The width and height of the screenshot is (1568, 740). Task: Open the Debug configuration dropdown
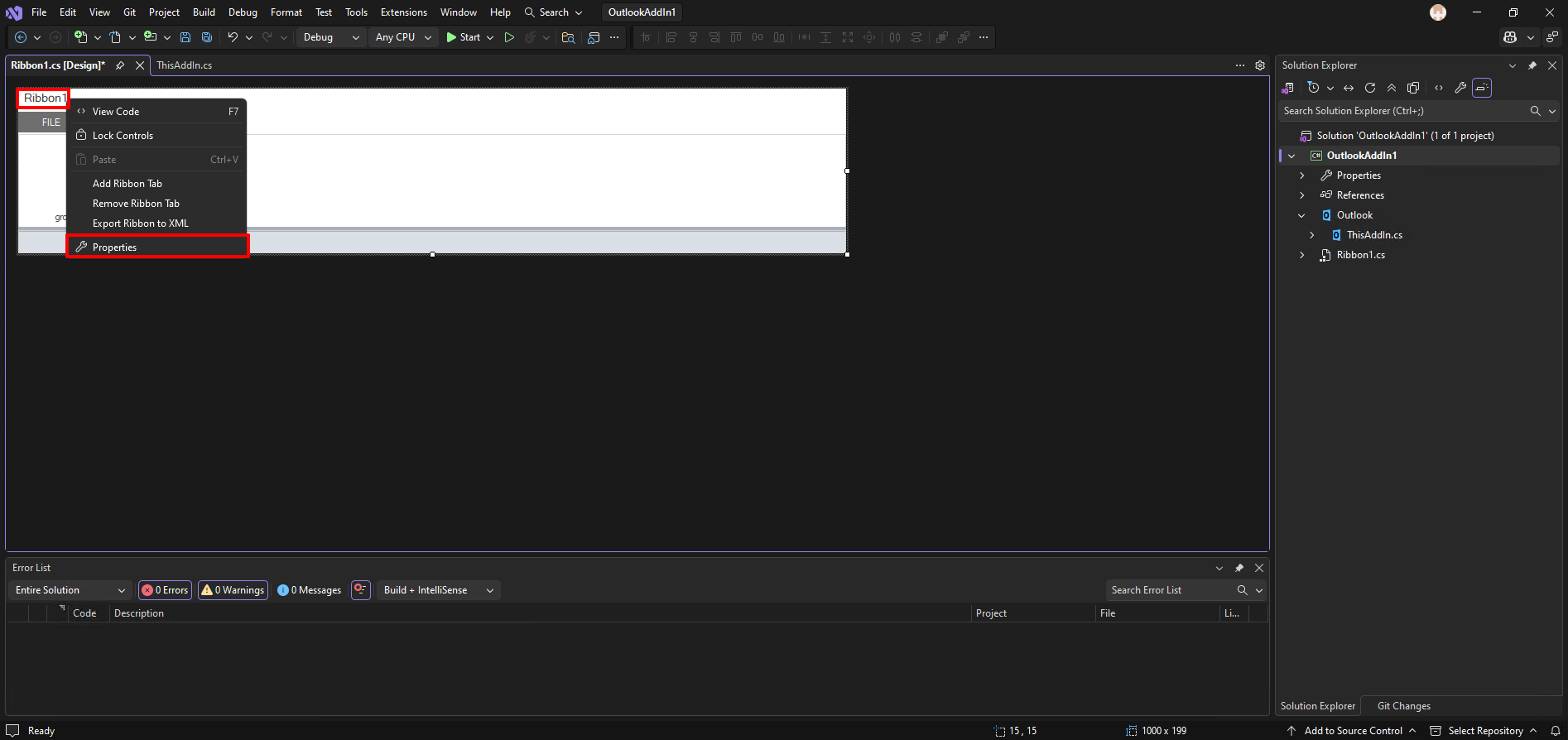(x=331, y=37)
